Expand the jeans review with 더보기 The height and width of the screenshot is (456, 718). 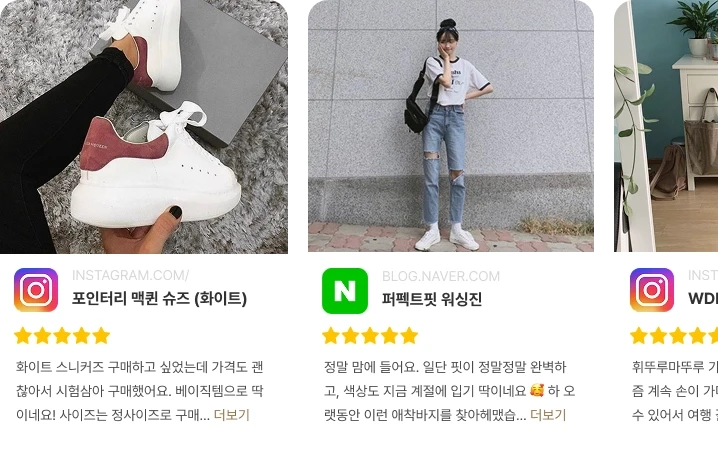[x=548, y=415]
